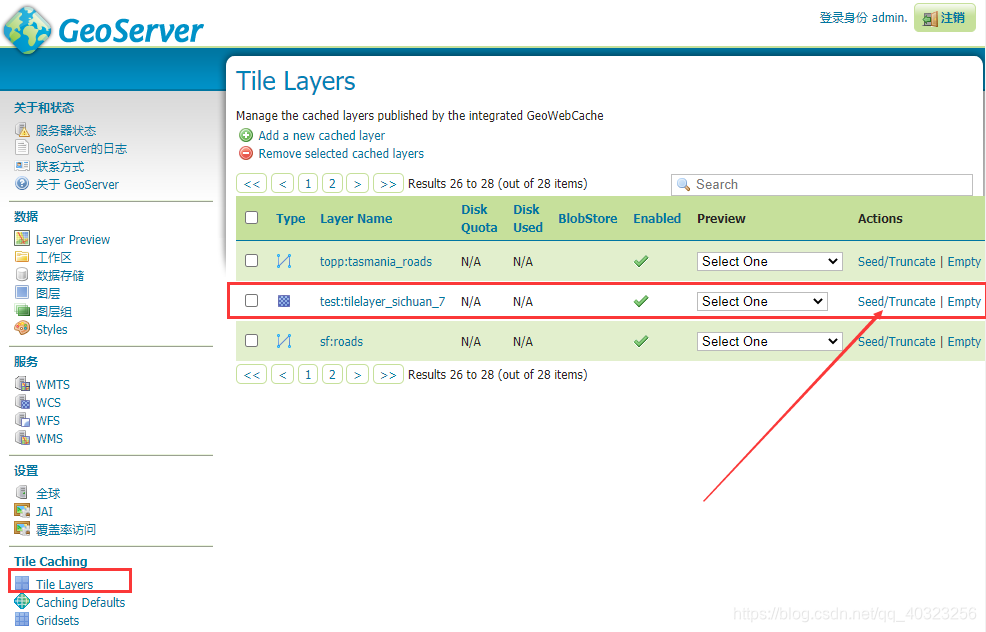Viewport: 986px width, 632px height.
Task: Click the raster type icon for tilelayer_sichuan_7
Action: point(284,301)
